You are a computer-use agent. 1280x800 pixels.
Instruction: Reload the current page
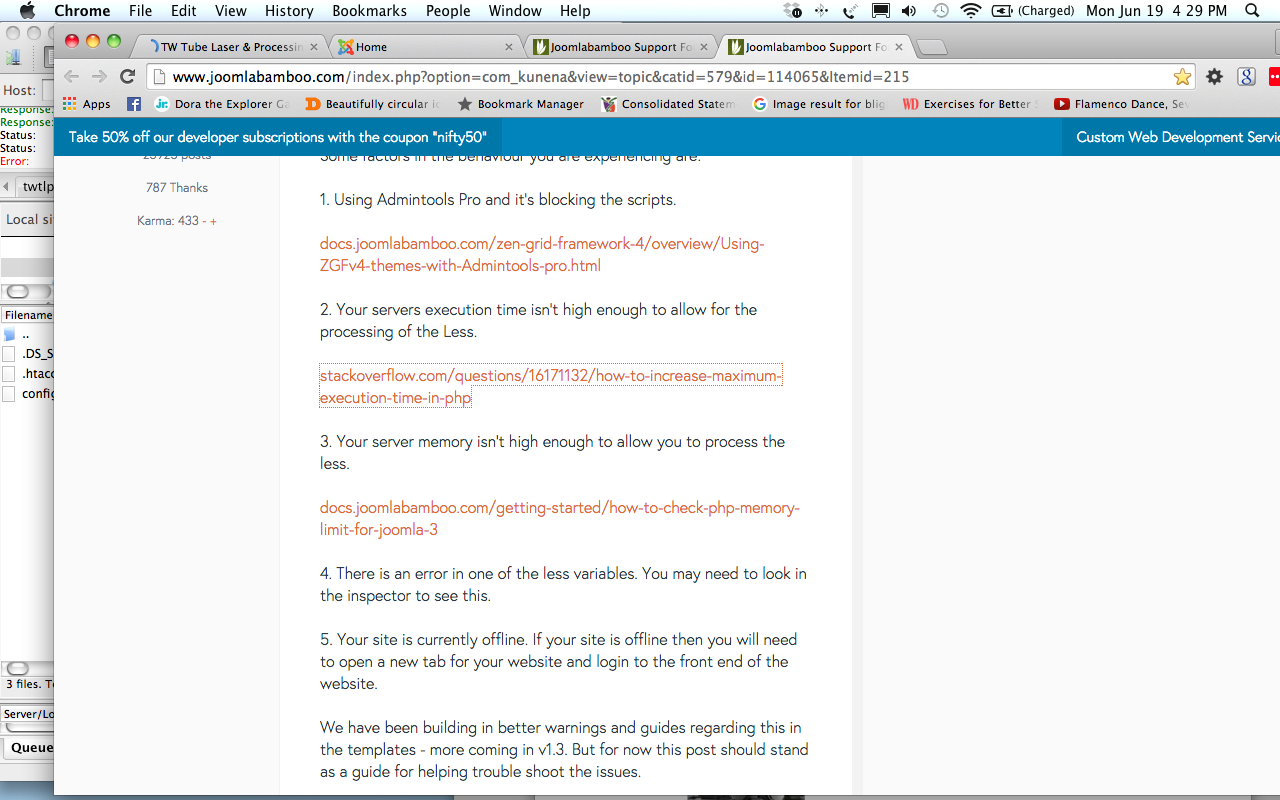(x=127, y=77)
